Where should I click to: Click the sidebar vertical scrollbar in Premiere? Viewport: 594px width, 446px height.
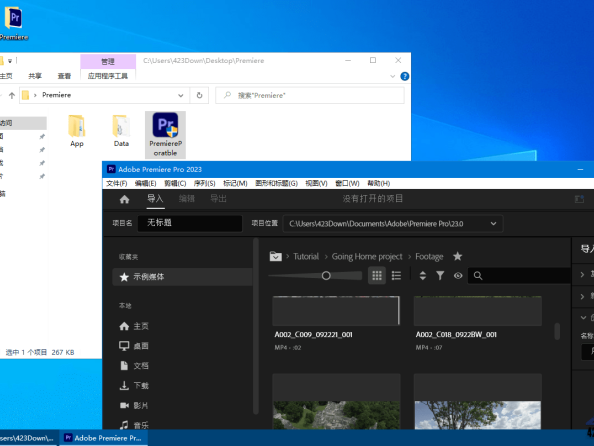click(256, 326)
